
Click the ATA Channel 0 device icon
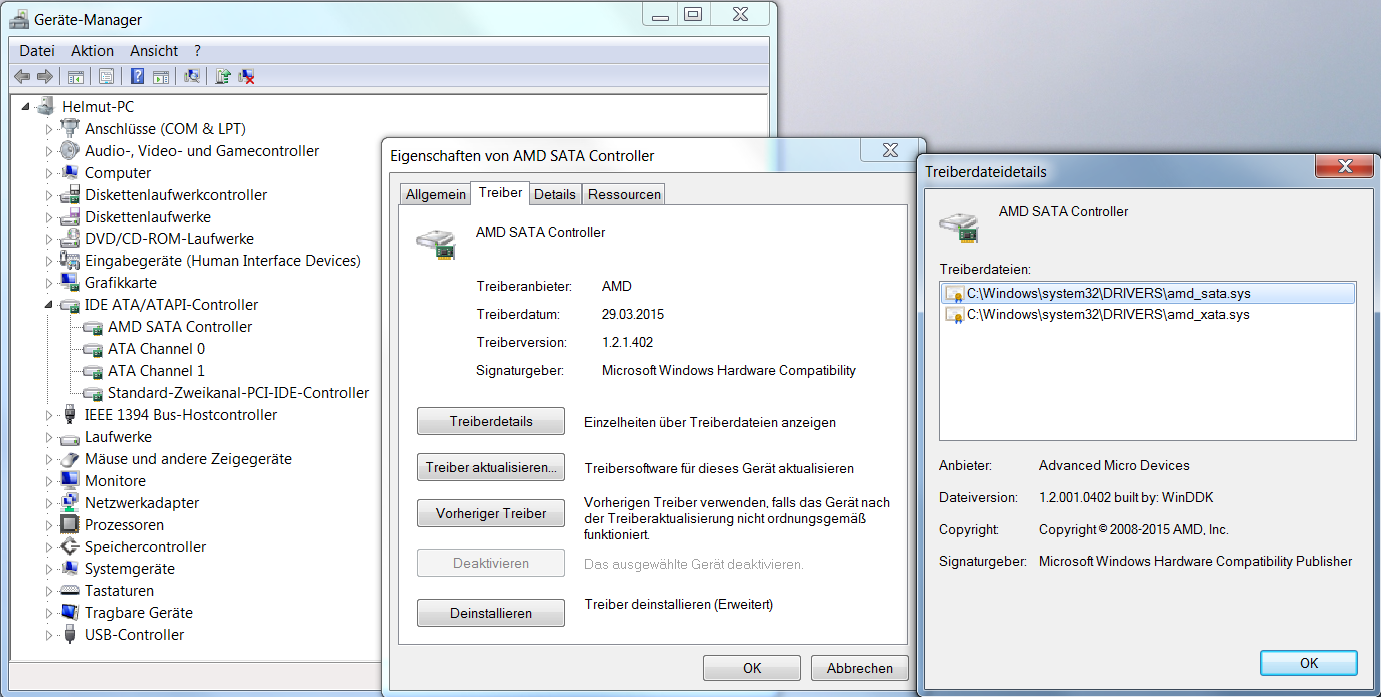click(92, 349)
